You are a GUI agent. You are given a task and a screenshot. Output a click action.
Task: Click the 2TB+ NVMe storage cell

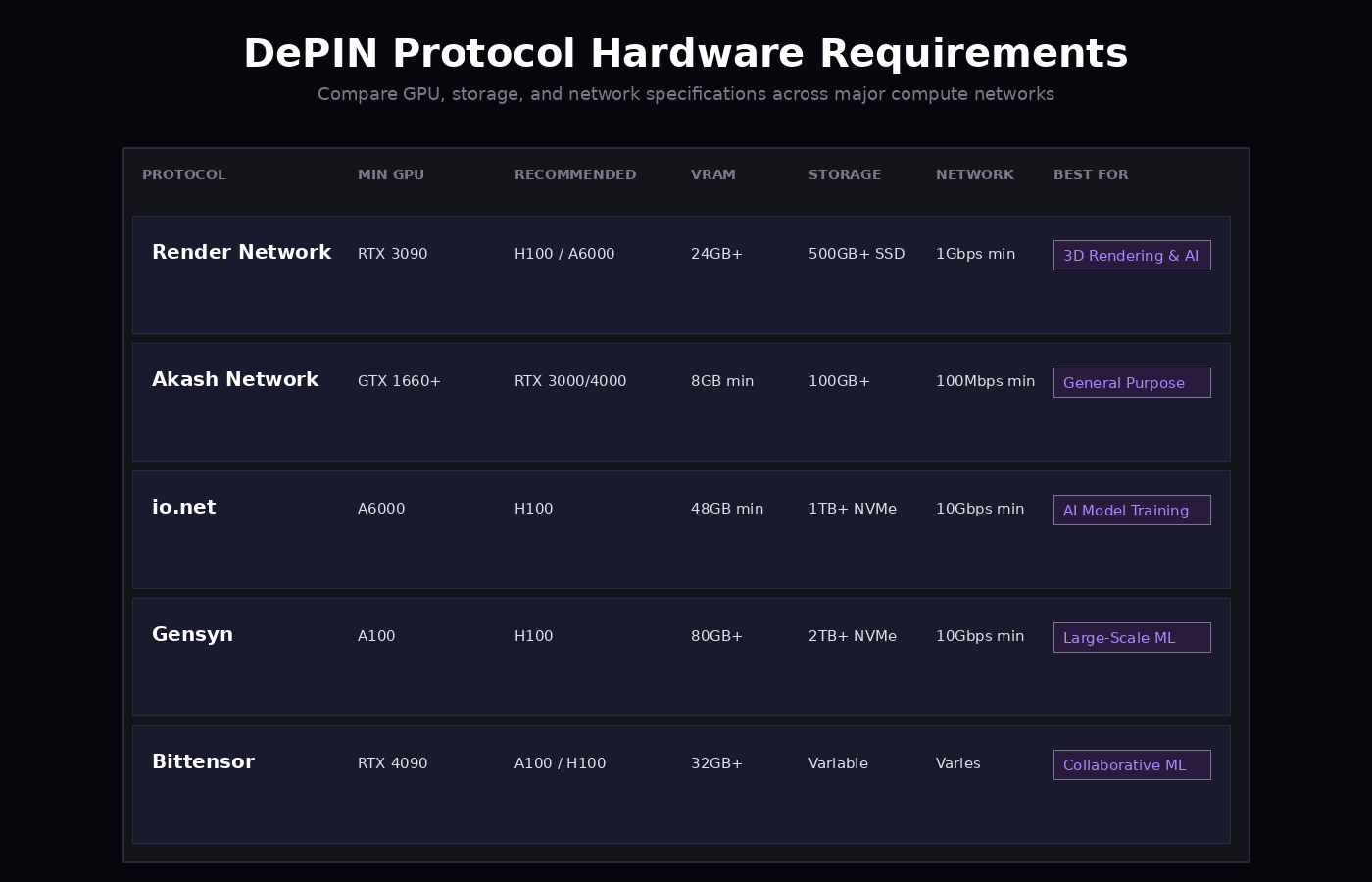pyautogui.click(x=852, y=636)
